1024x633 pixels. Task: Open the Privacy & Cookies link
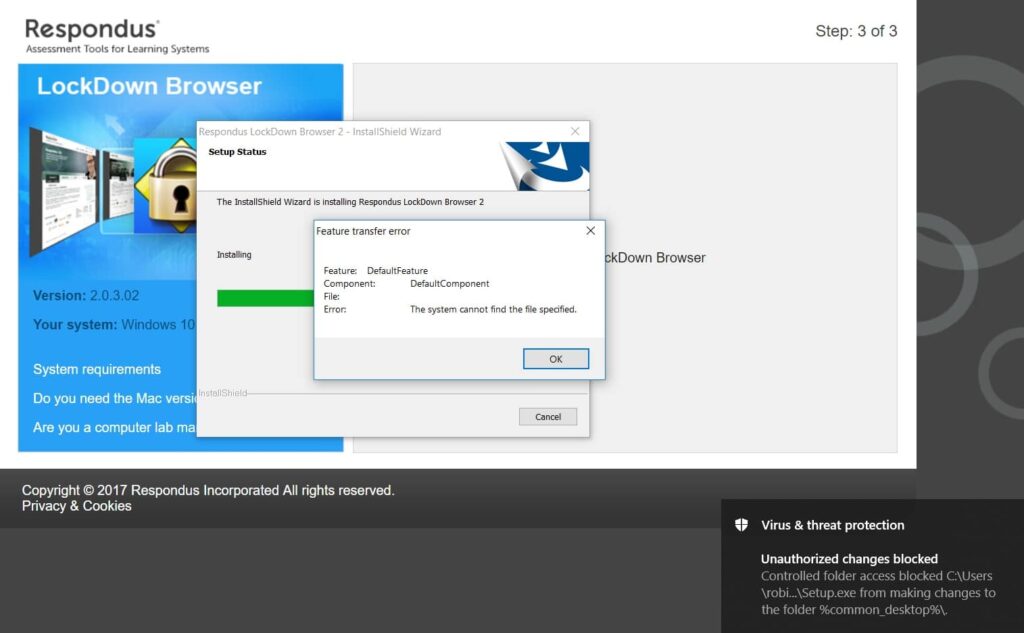pos(77,506)
